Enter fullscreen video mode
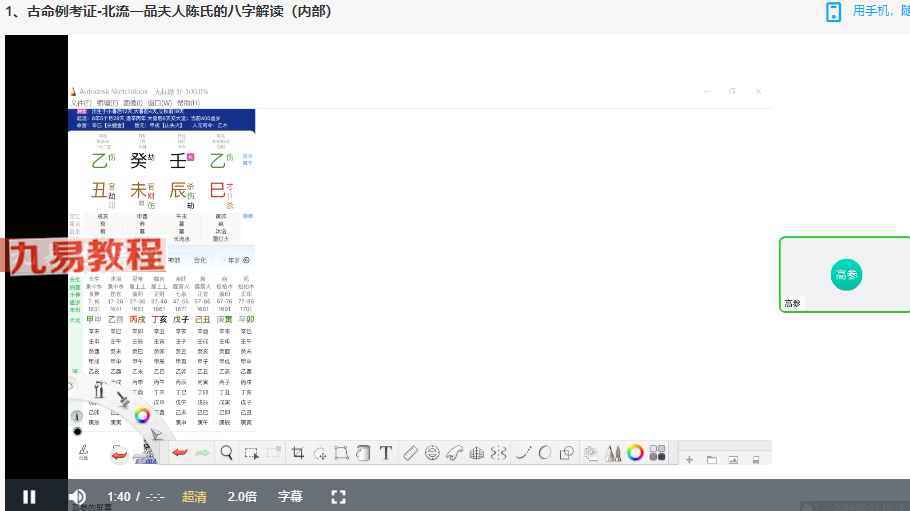910x511 pixels. (x=338, y=496)
